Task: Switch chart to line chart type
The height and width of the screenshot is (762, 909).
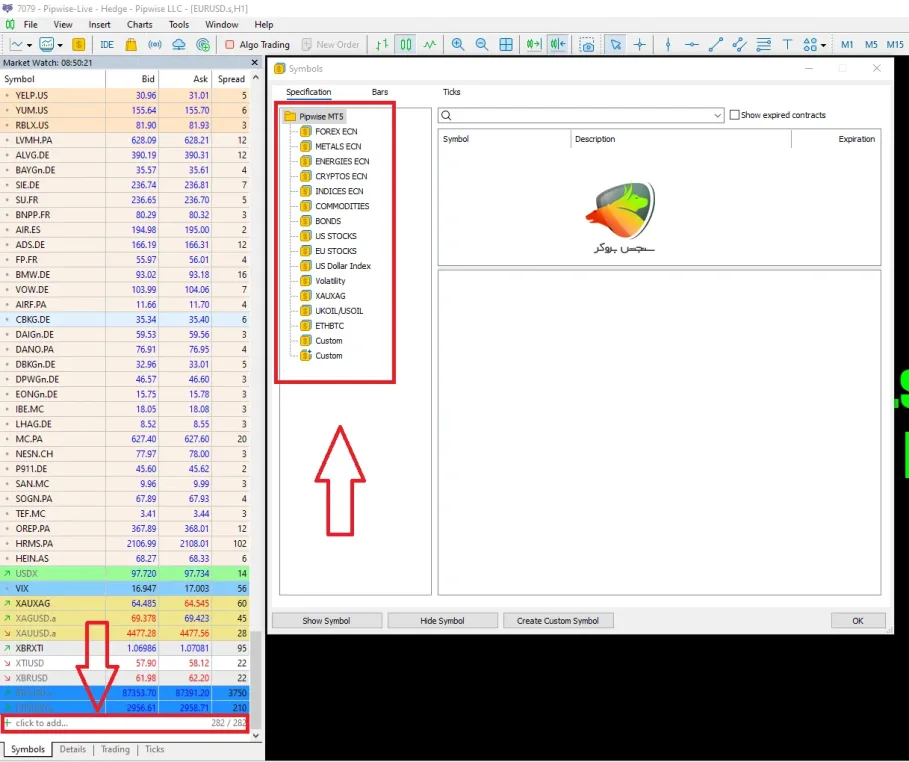Action: pos(430,45)
